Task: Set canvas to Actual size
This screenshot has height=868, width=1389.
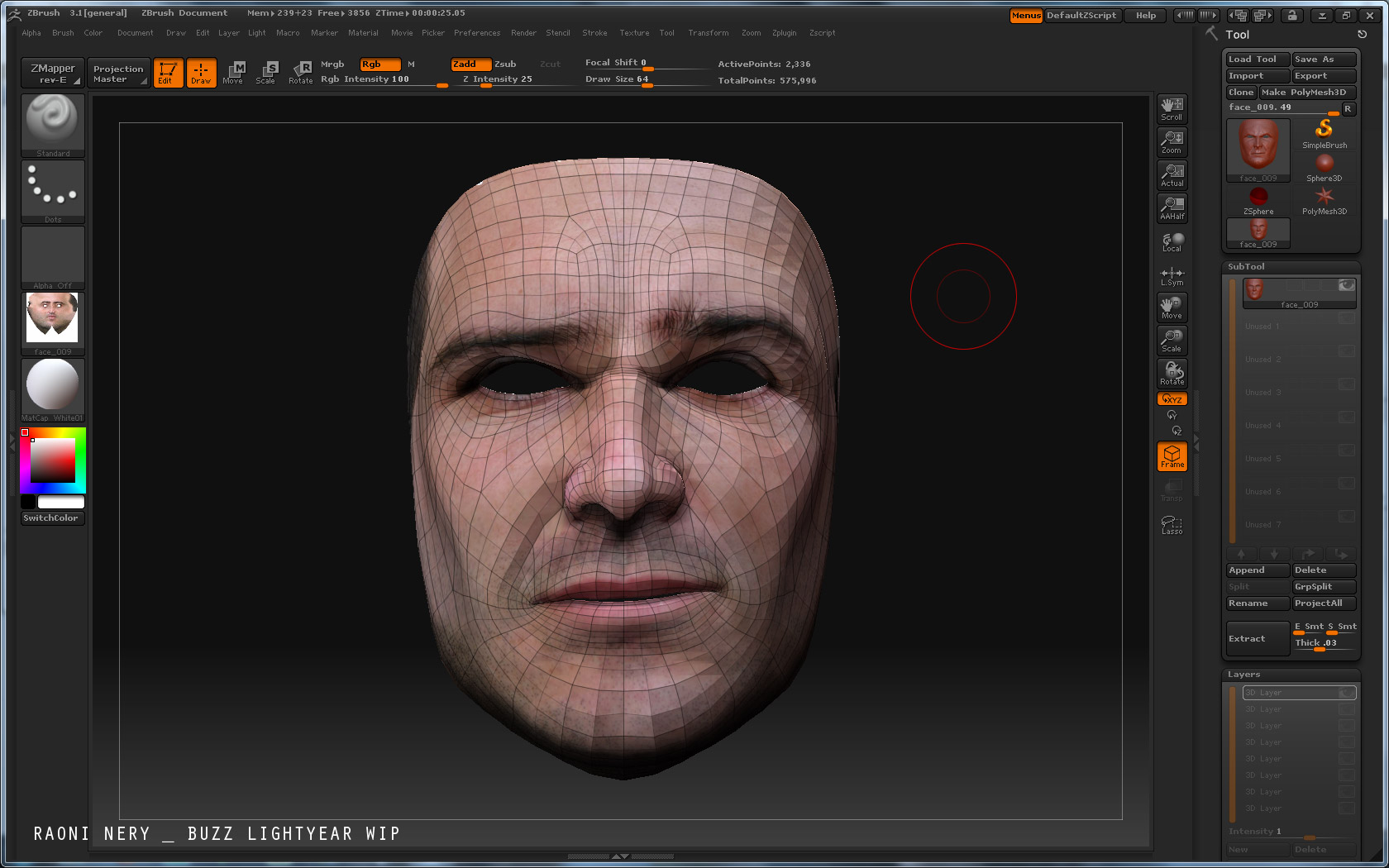Action: (1172, 175)
